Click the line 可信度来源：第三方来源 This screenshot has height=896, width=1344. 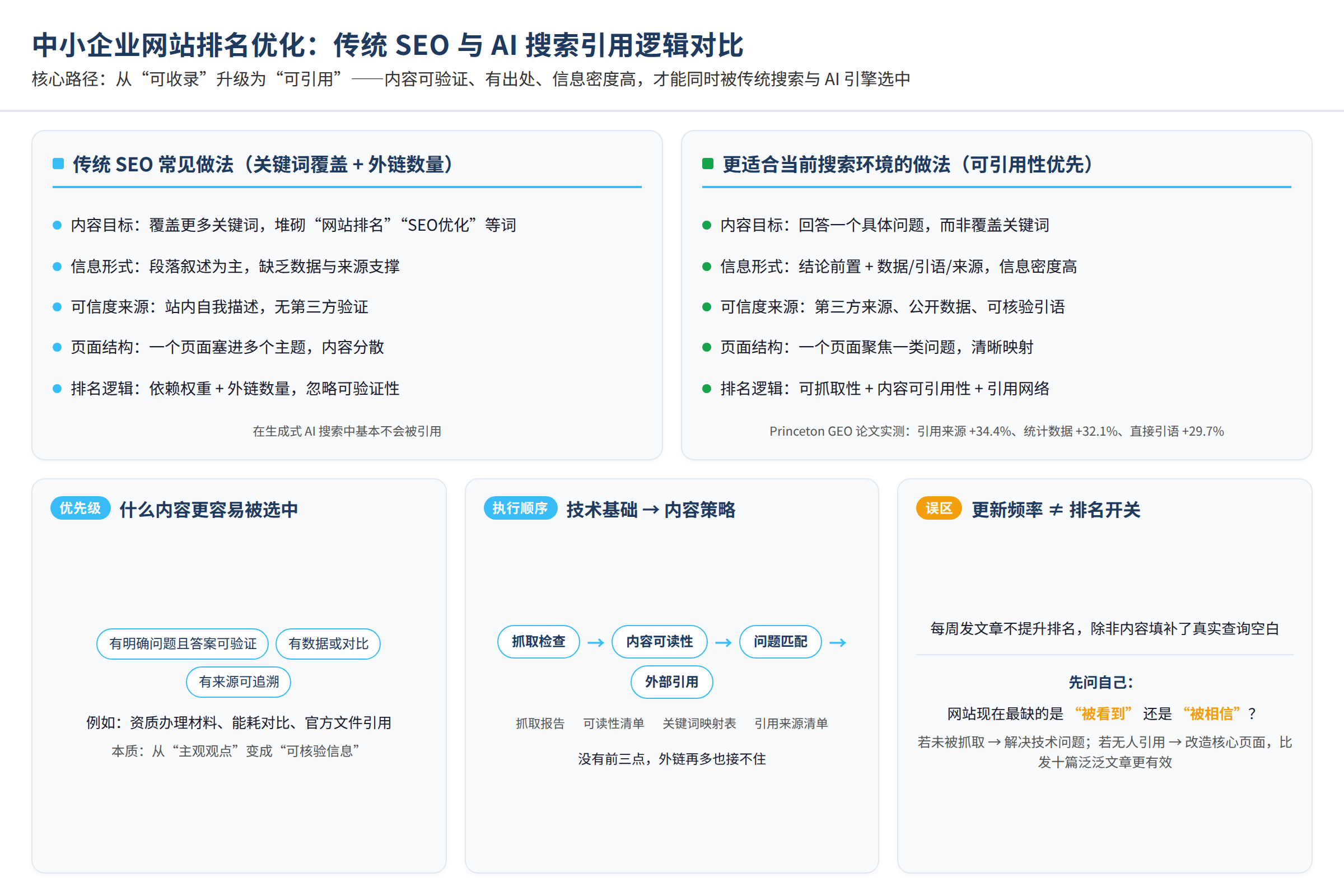point(893,307)
